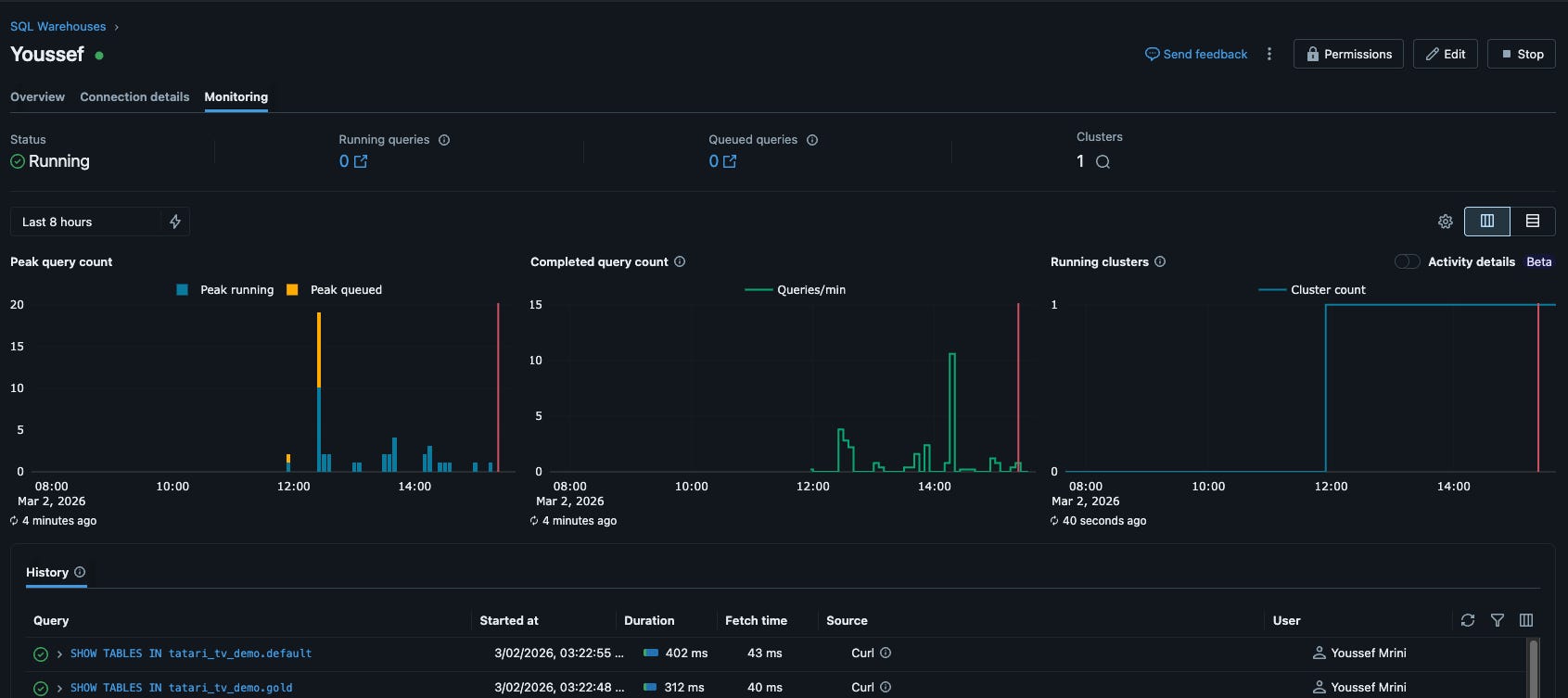Click the Peak queued legend swatch

point(292,289)
